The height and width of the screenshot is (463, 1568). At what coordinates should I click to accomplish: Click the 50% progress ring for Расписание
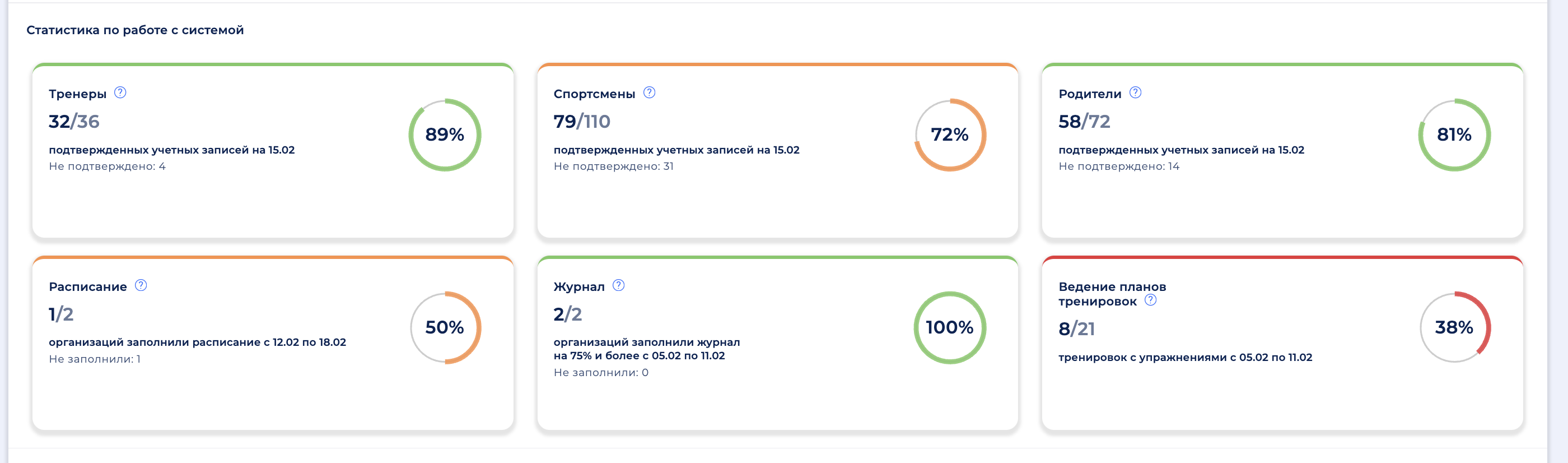[444, 327]
